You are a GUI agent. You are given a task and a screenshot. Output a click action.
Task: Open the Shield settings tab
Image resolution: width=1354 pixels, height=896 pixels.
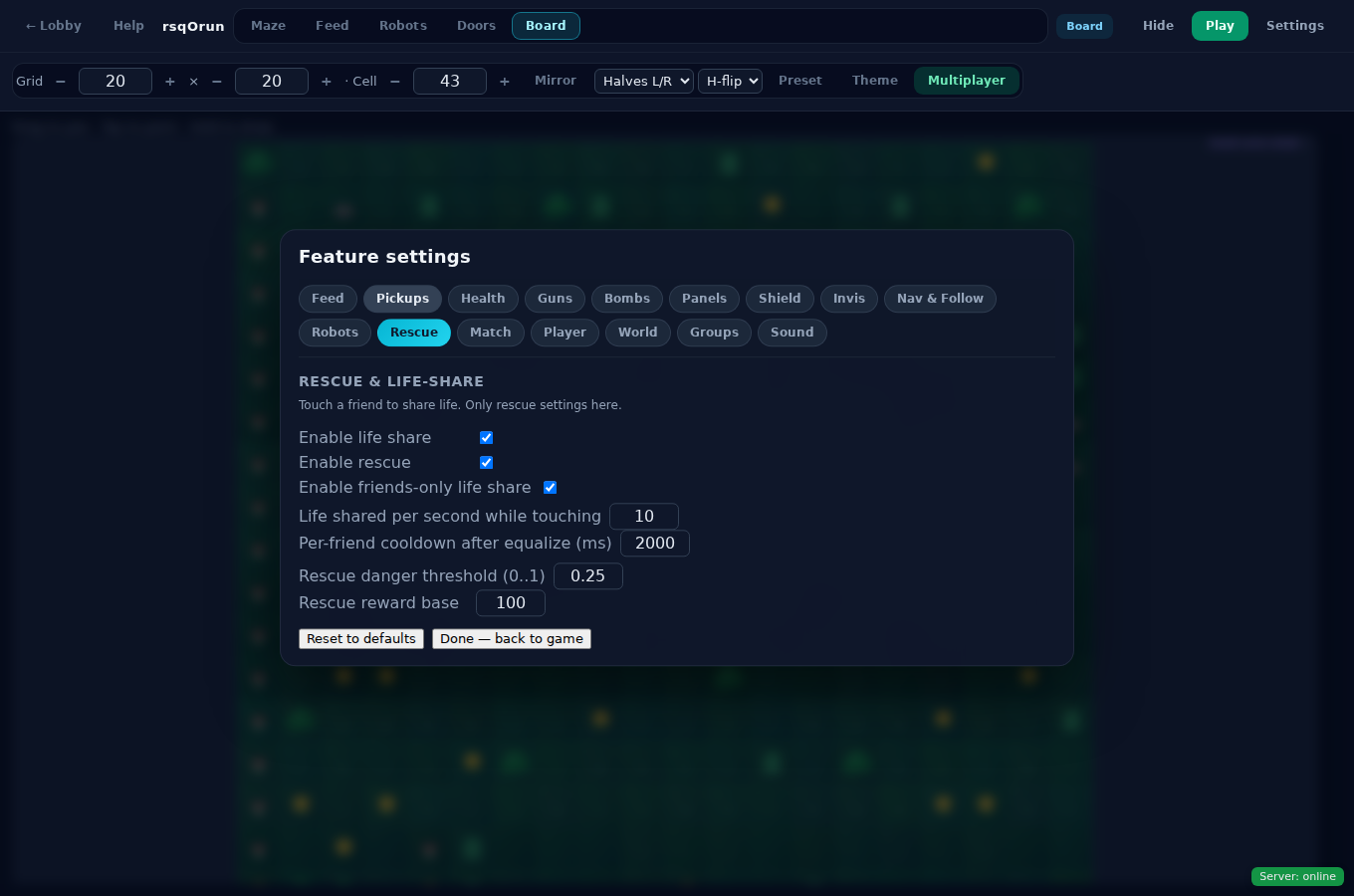pos(780,299)
